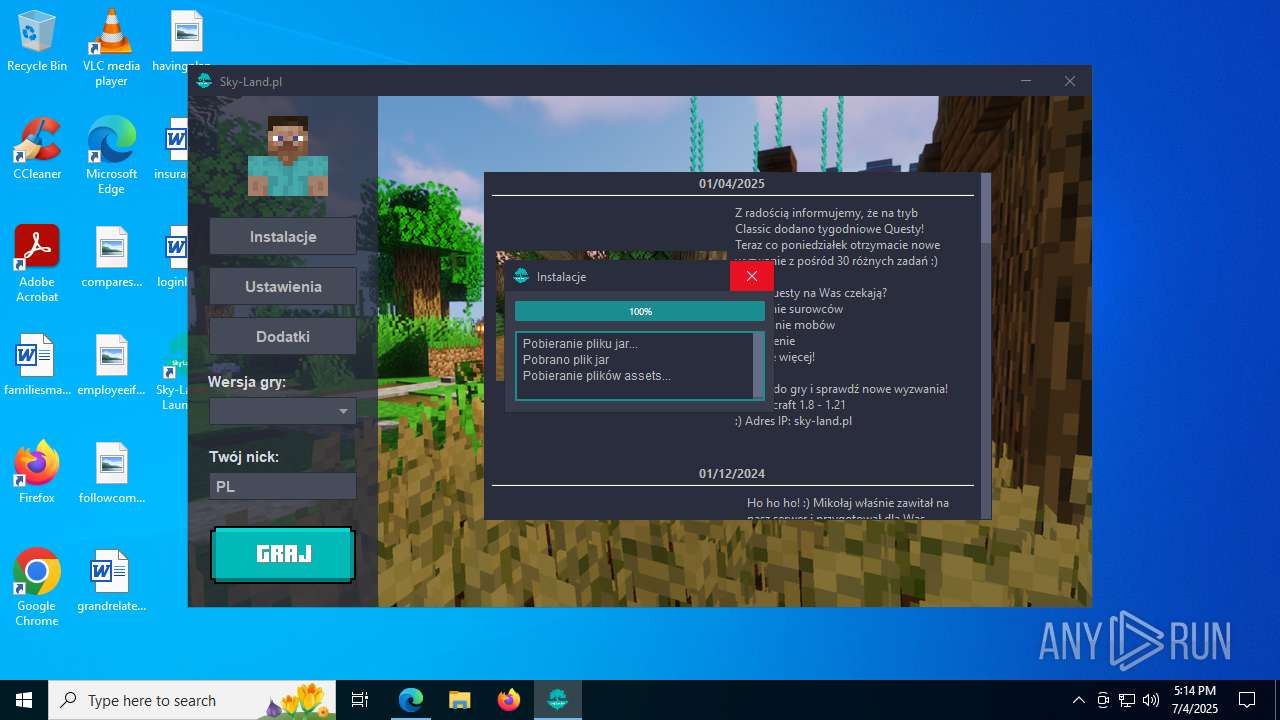1280x720 pixels.
Task: Click the Instalacje dialog title icon
Action: (521, 276)
